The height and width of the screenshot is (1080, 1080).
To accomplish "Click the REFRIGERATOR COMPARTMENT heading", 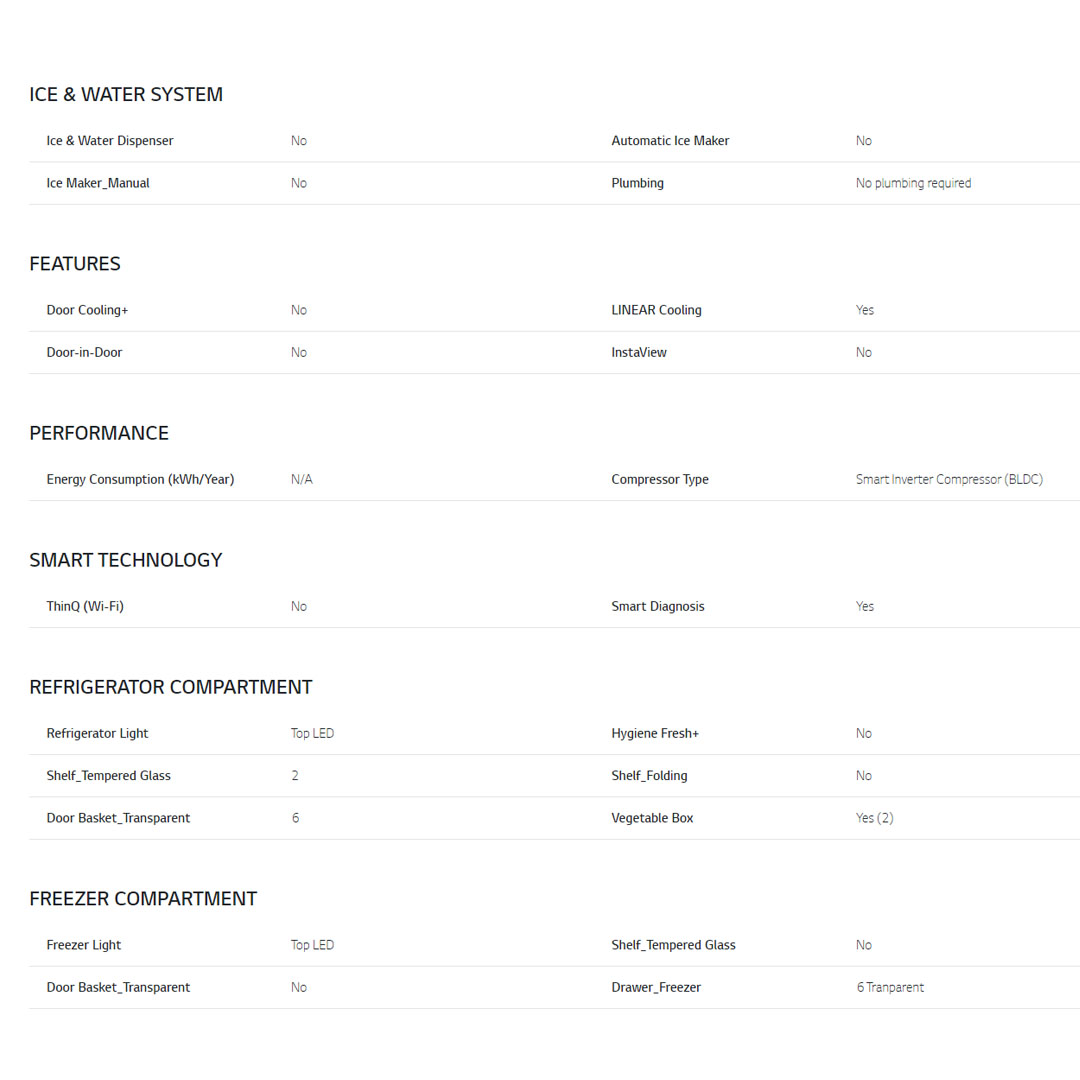I will coord(171,687).
